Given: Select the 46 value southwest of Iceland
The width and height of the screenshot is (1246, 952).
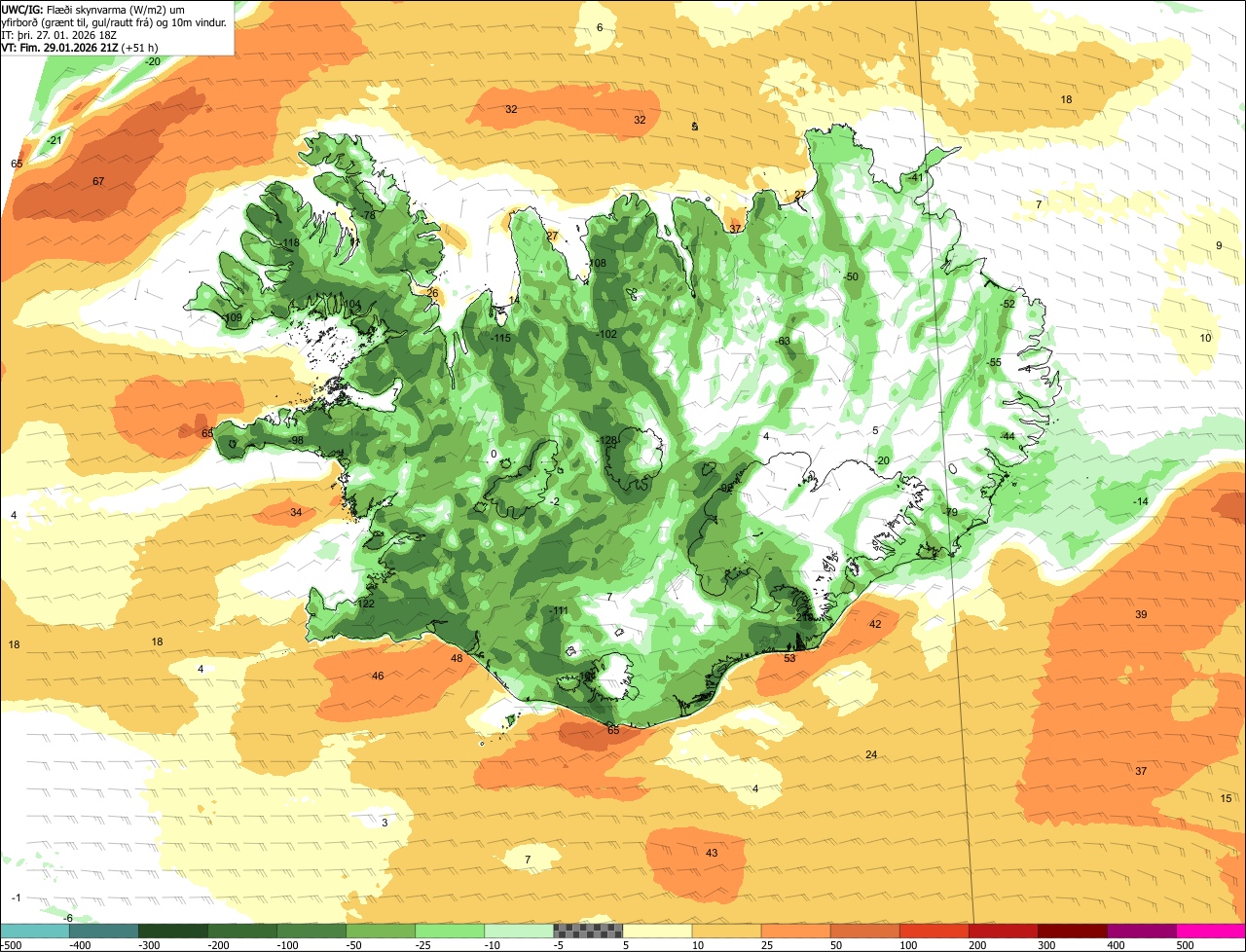Looking at the screenshot, I should [378, 677].
